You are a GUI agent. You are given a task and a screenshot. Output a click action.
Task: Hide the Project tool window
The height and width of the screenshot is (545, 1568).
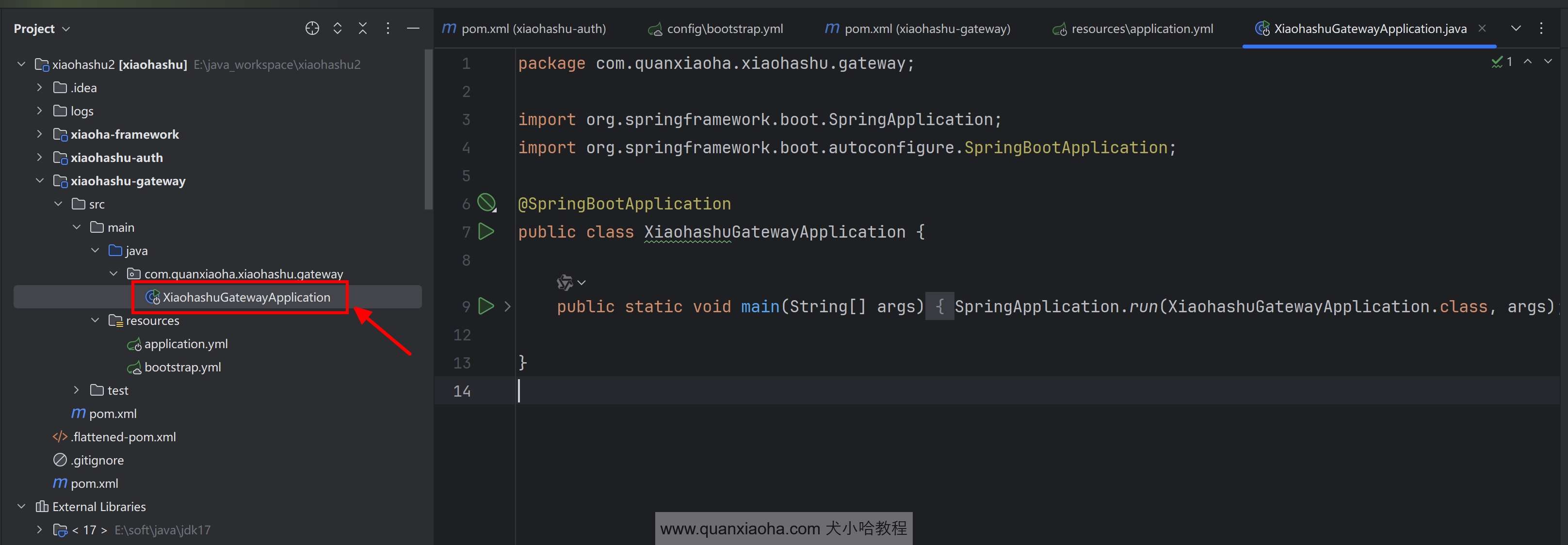coord(413,29)
